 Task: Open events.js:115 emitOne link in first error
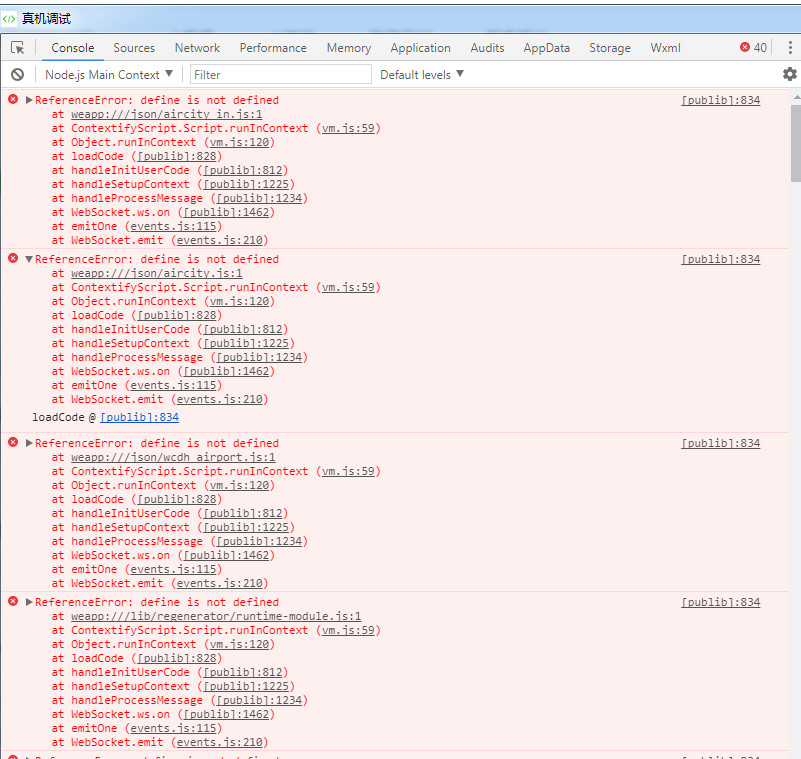[x=173, y=226]
